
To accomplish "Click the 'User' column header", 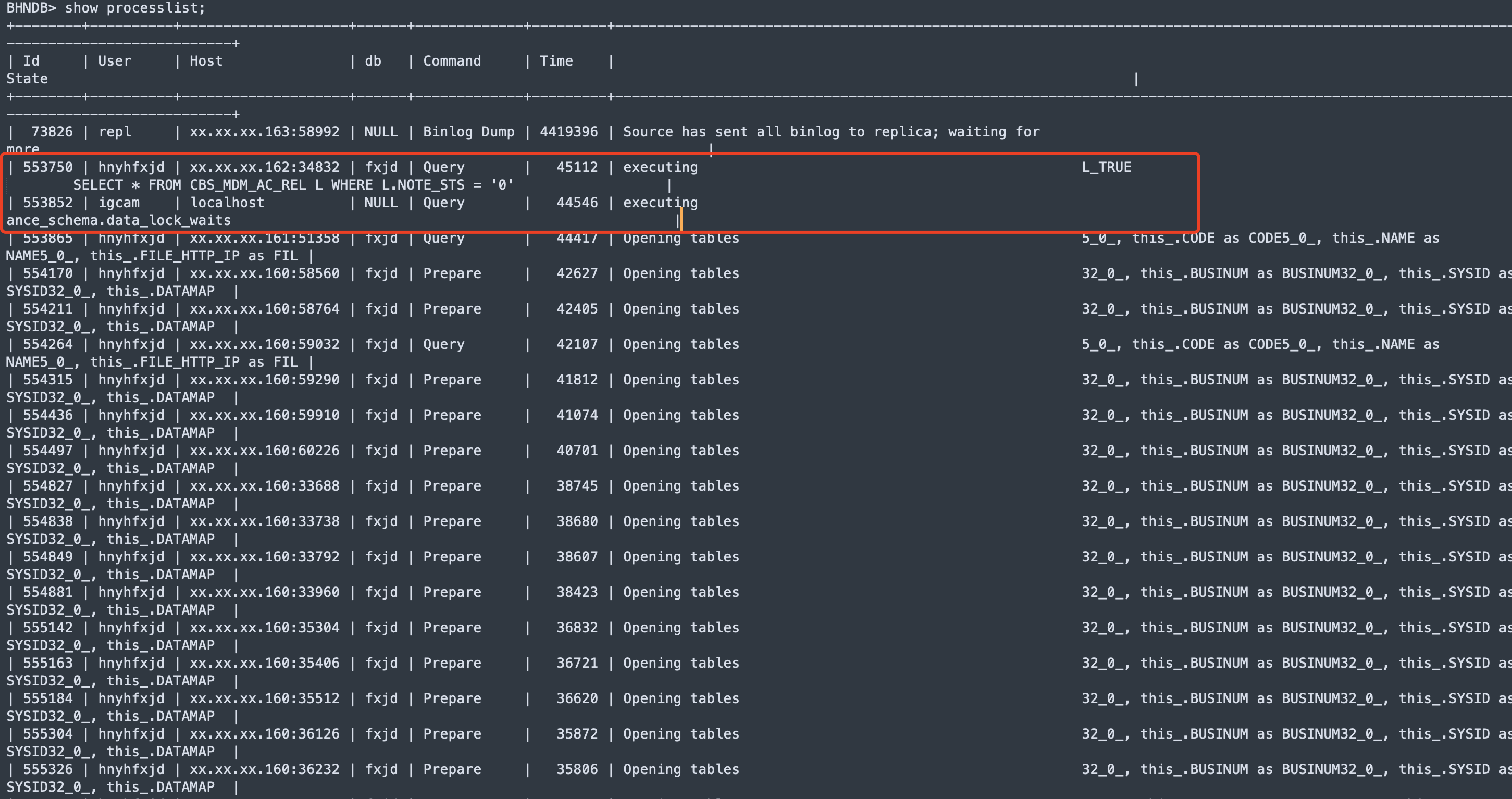I will coord(115,61).
